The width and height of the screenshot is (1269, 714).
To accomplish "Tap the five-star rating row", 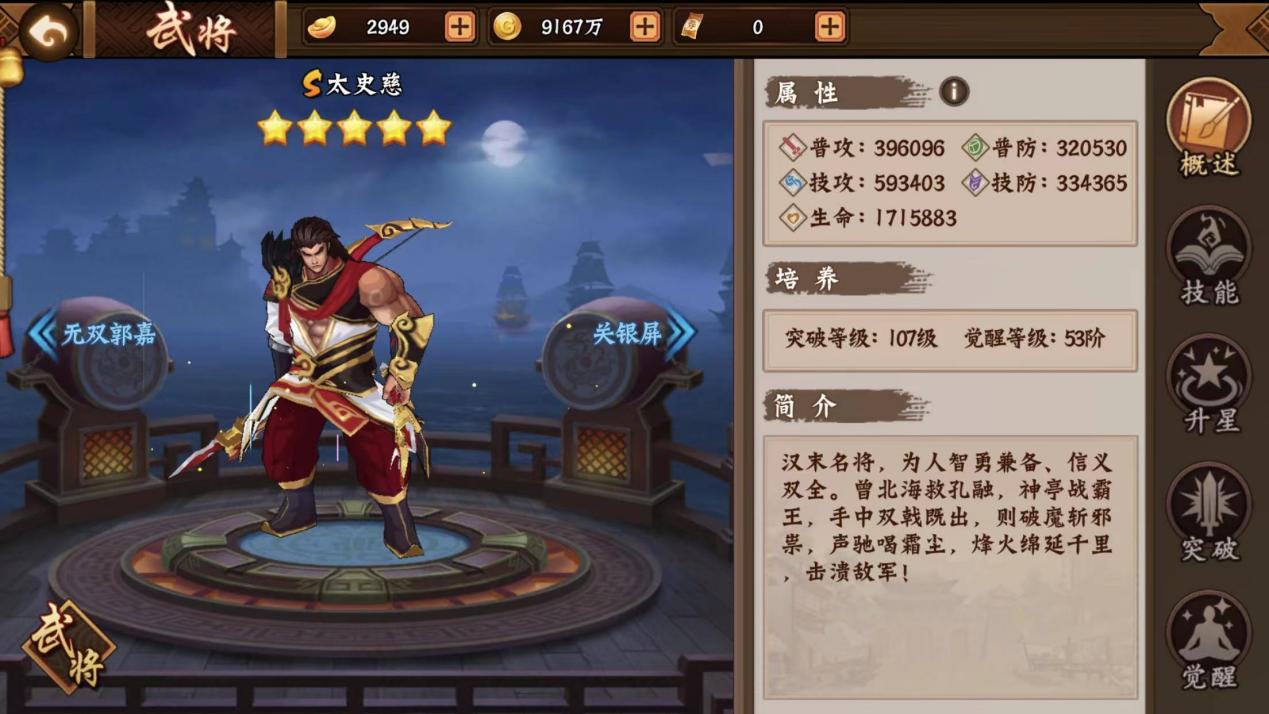I will point(354,128).
